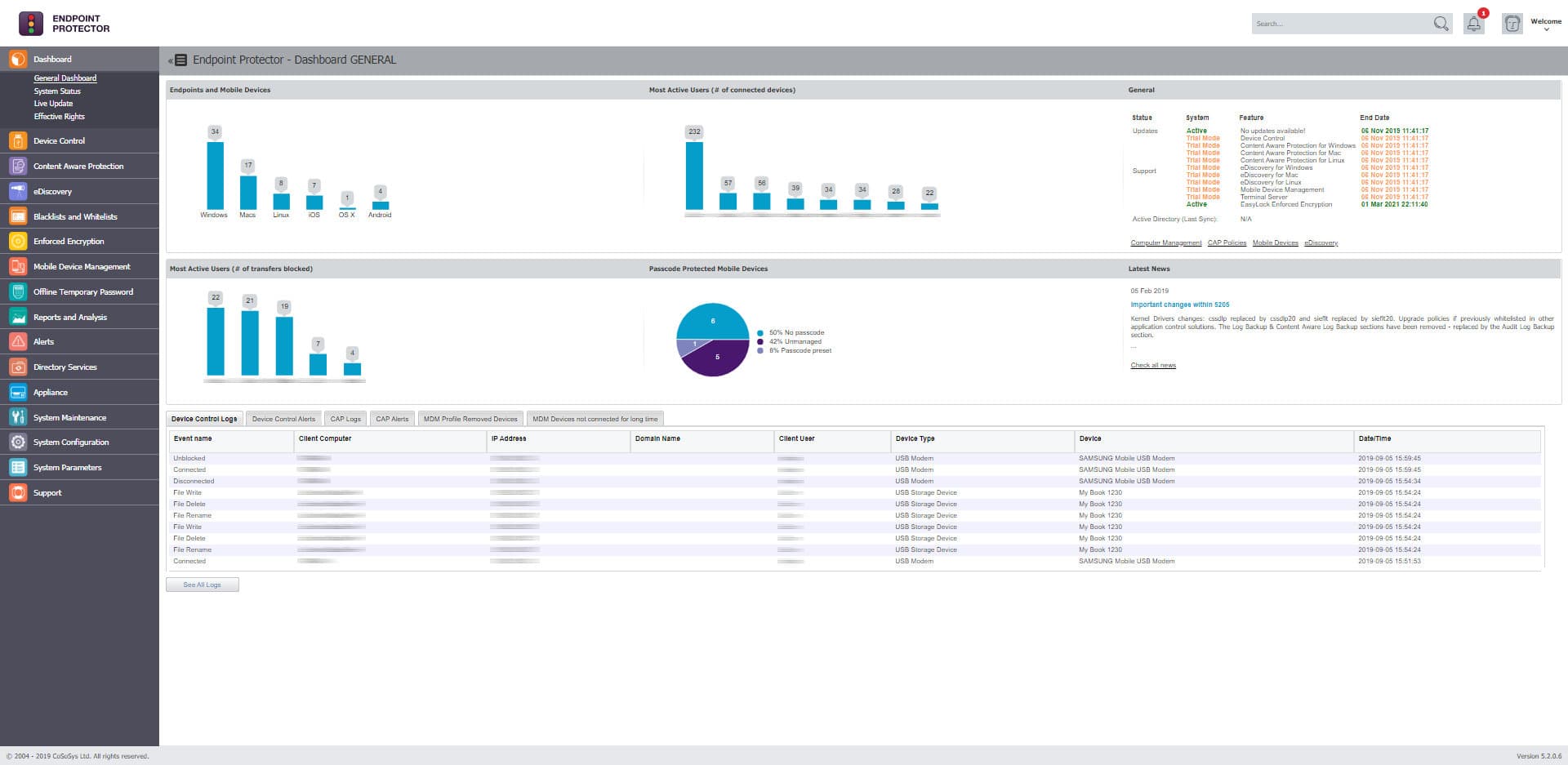1568x765 pixels.
Task: Open Enforced Encryption icon
Action: click(18, 242)
